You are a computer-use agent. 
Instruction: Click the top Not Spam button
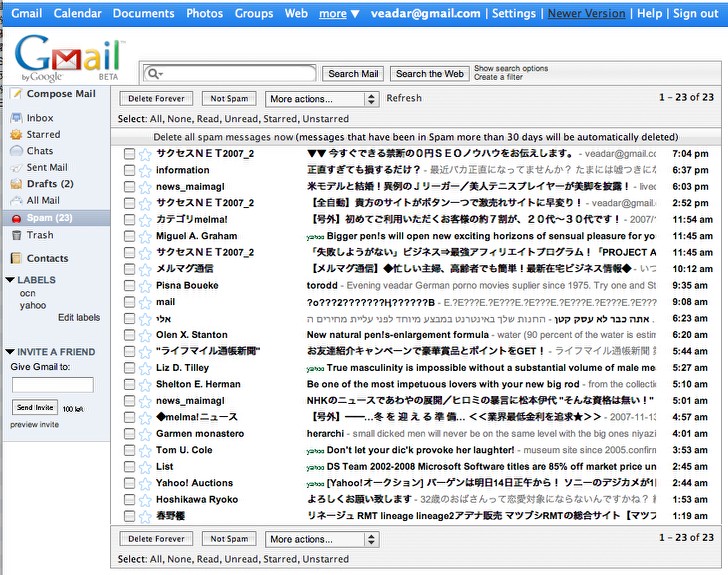click(229, 98)
